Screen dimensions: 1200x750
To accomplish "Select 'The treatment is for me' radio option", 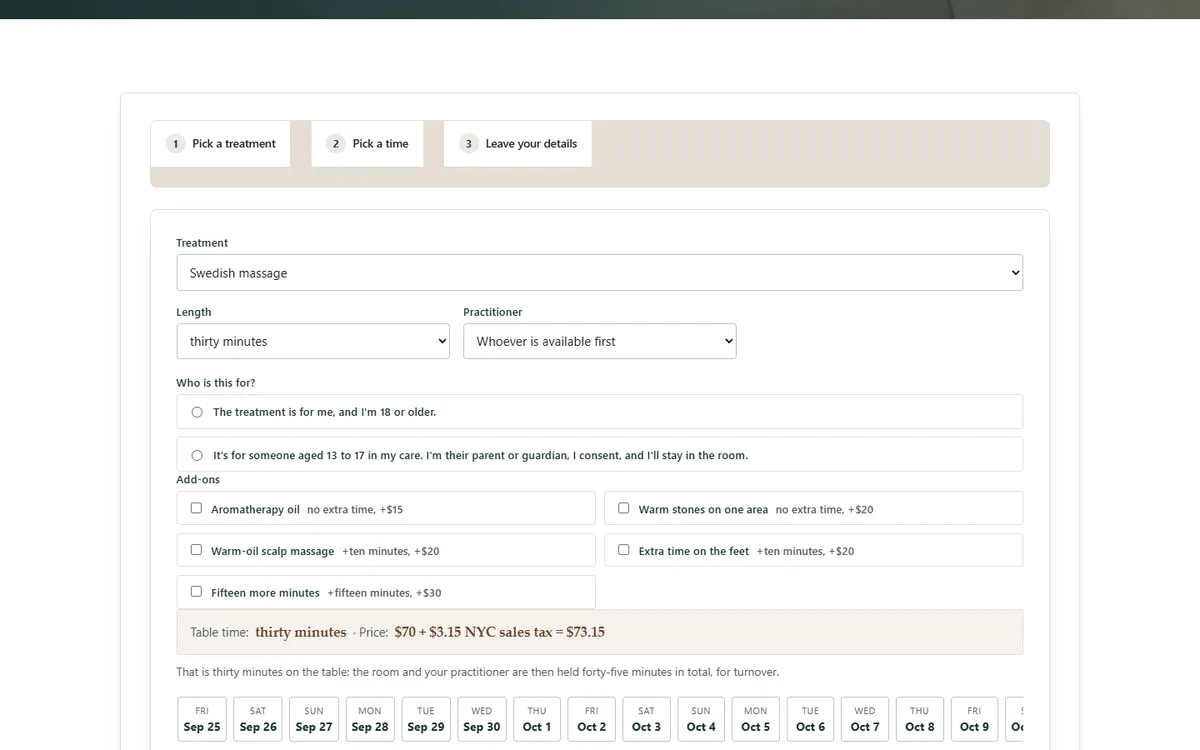I will 197,412.
